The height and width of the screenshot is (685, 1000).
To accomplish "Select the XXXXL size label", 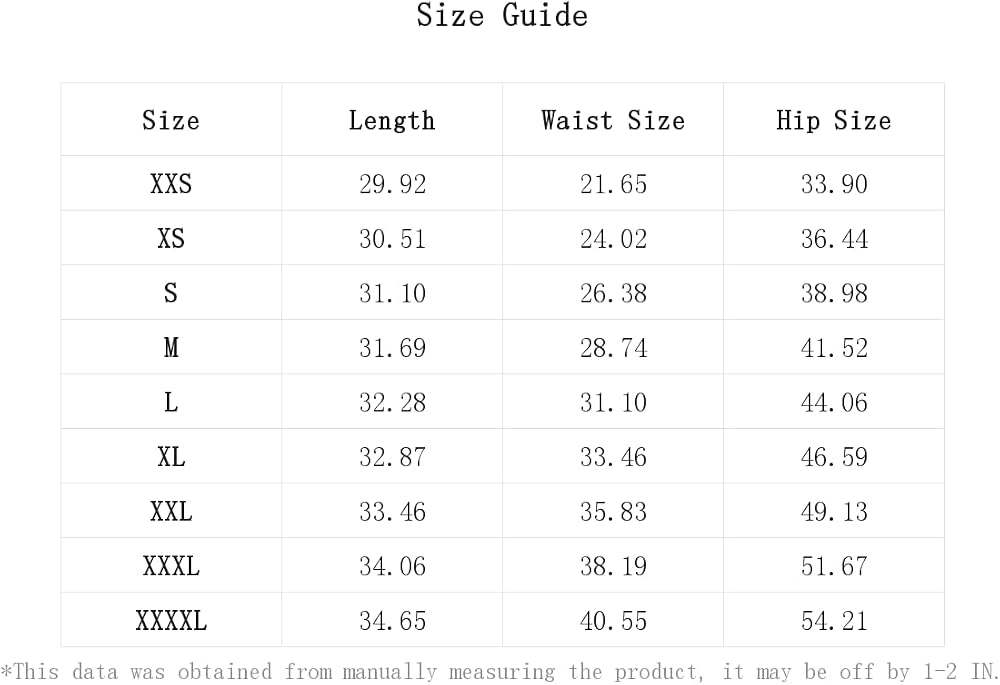I will 171,621.
